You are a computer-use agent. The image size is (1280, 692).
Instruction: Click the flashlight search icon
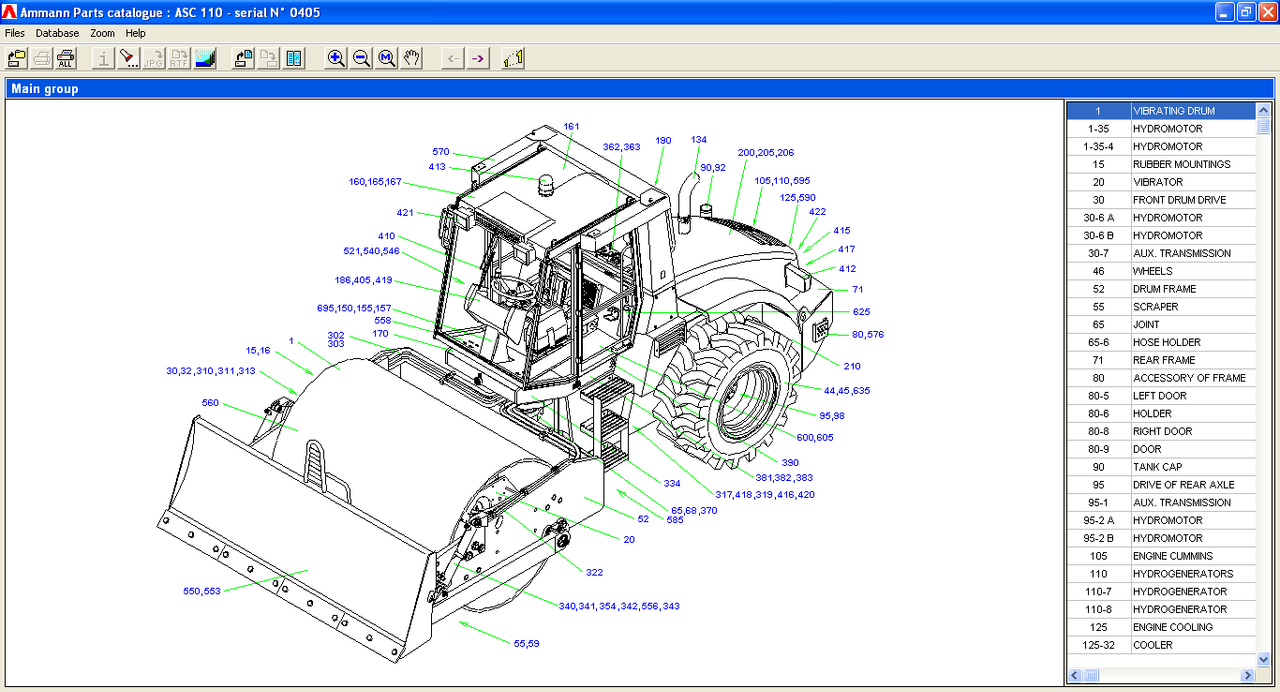click(x=129, y=59)
